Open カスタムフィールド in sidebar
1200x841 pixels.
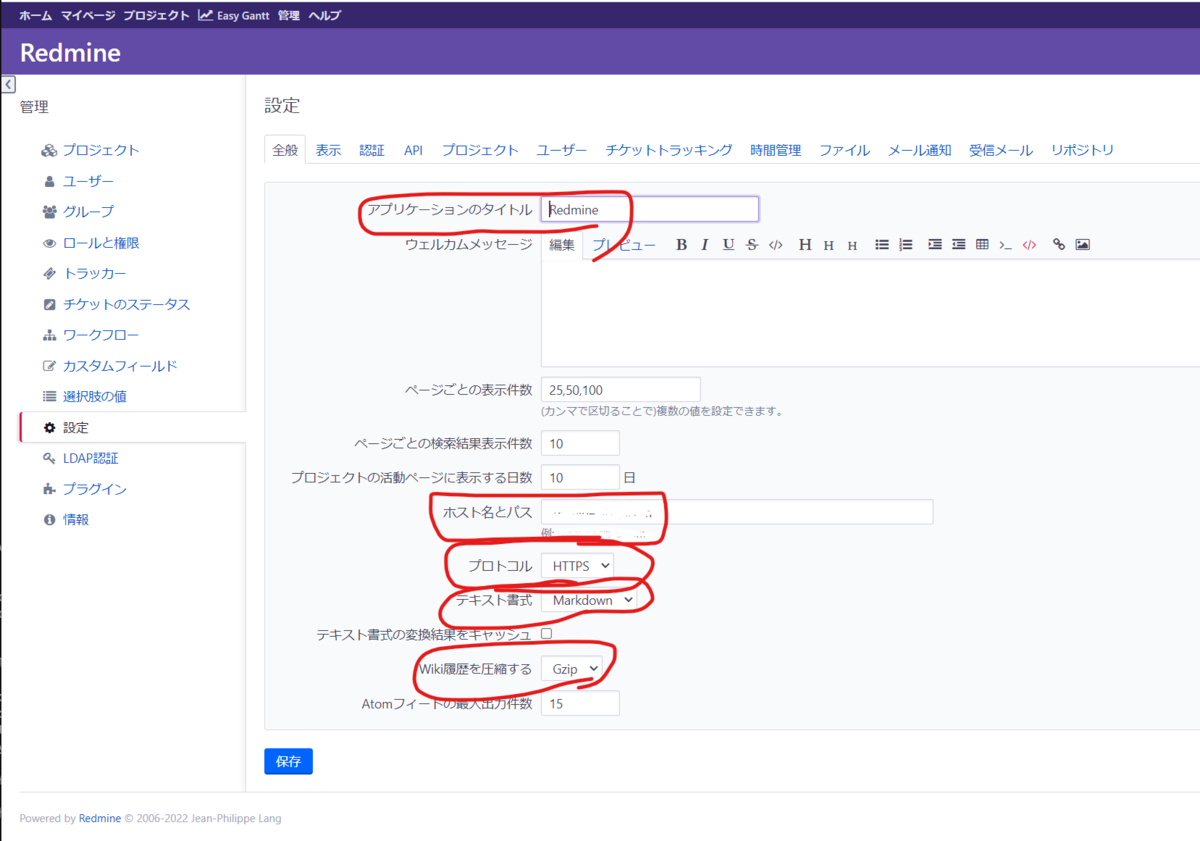120,366
